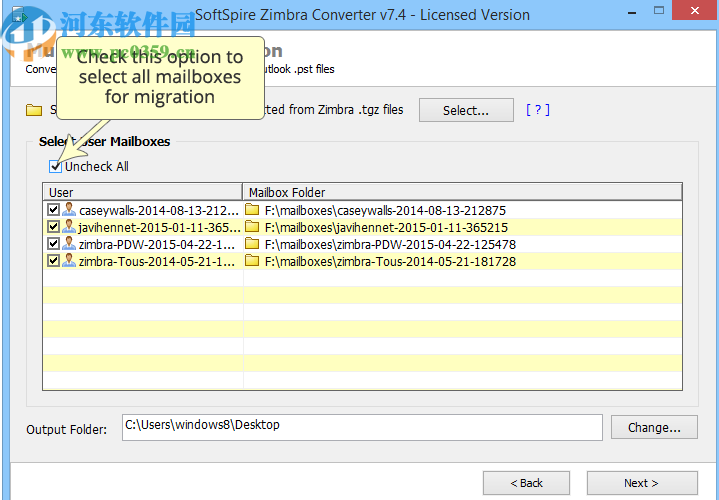Image resolution: width=719 pixels, height=500 pixels.
Task: Click the Change... output folder button
Action: (x=654, y=428)
